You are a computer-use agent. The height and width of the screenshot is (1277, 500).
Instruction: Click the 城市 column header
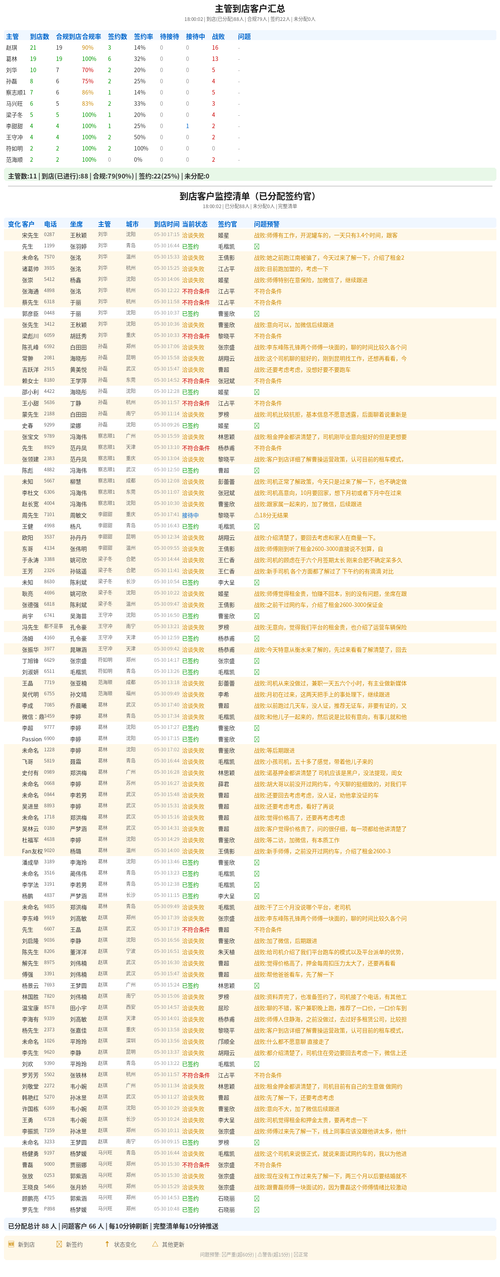click(x=132, y=224)
